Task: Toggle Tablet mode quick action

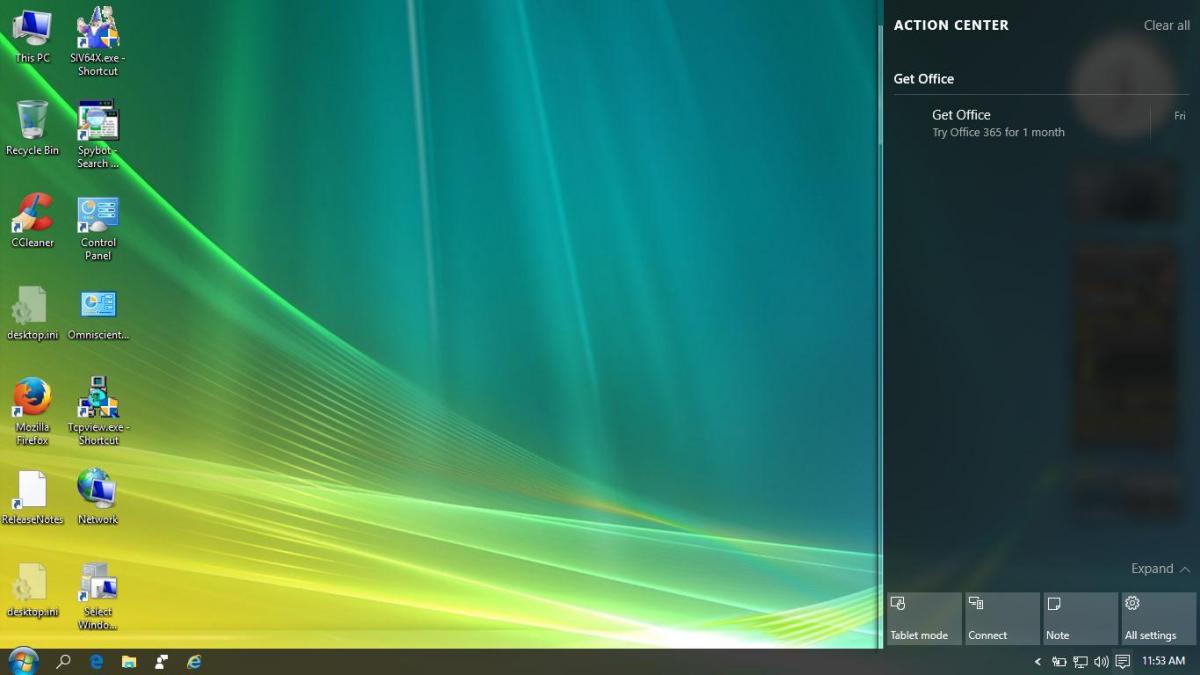Action: [x=924, y=618]
